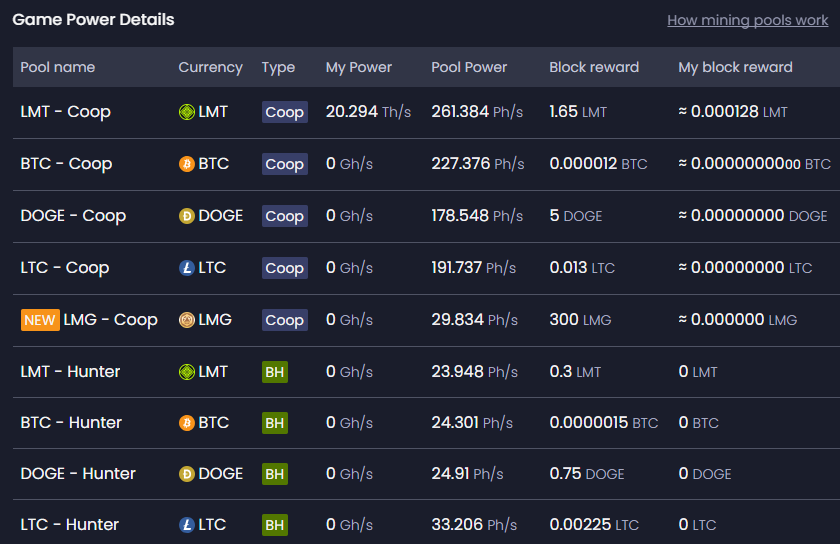Click LMT coin icon in LMT - Hunter row
This screenshot has width=840, height=544.
coord(186,372)
